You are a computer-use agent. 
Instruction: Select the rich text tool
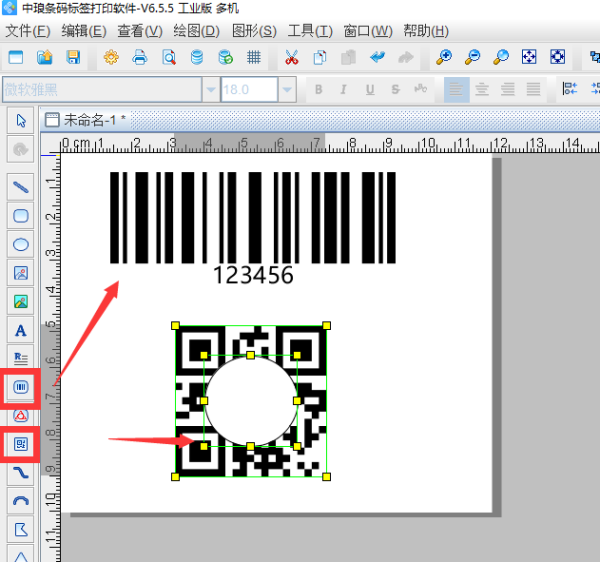pyautogui.click(x=21, y=358)
